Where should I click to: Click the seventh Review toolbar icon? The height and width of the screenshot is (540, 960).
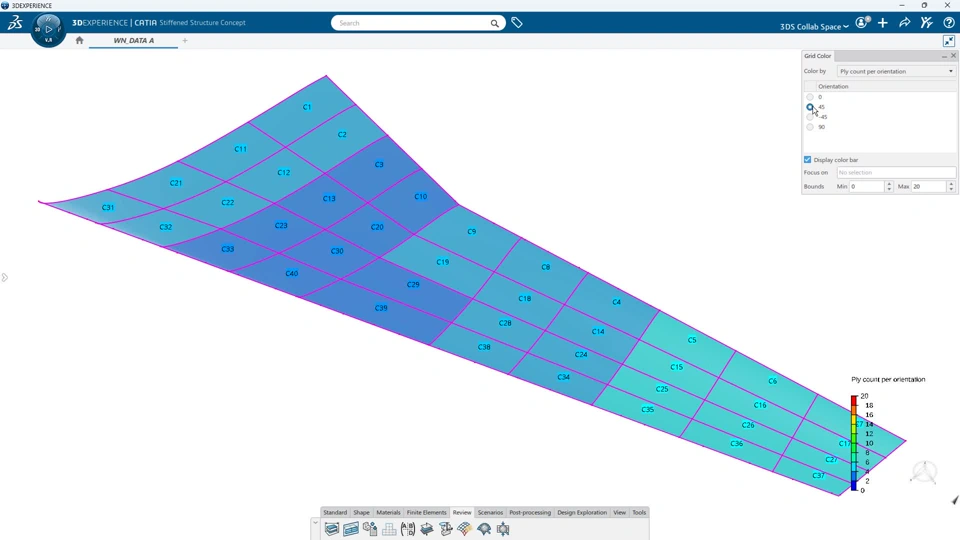point(446,529)
